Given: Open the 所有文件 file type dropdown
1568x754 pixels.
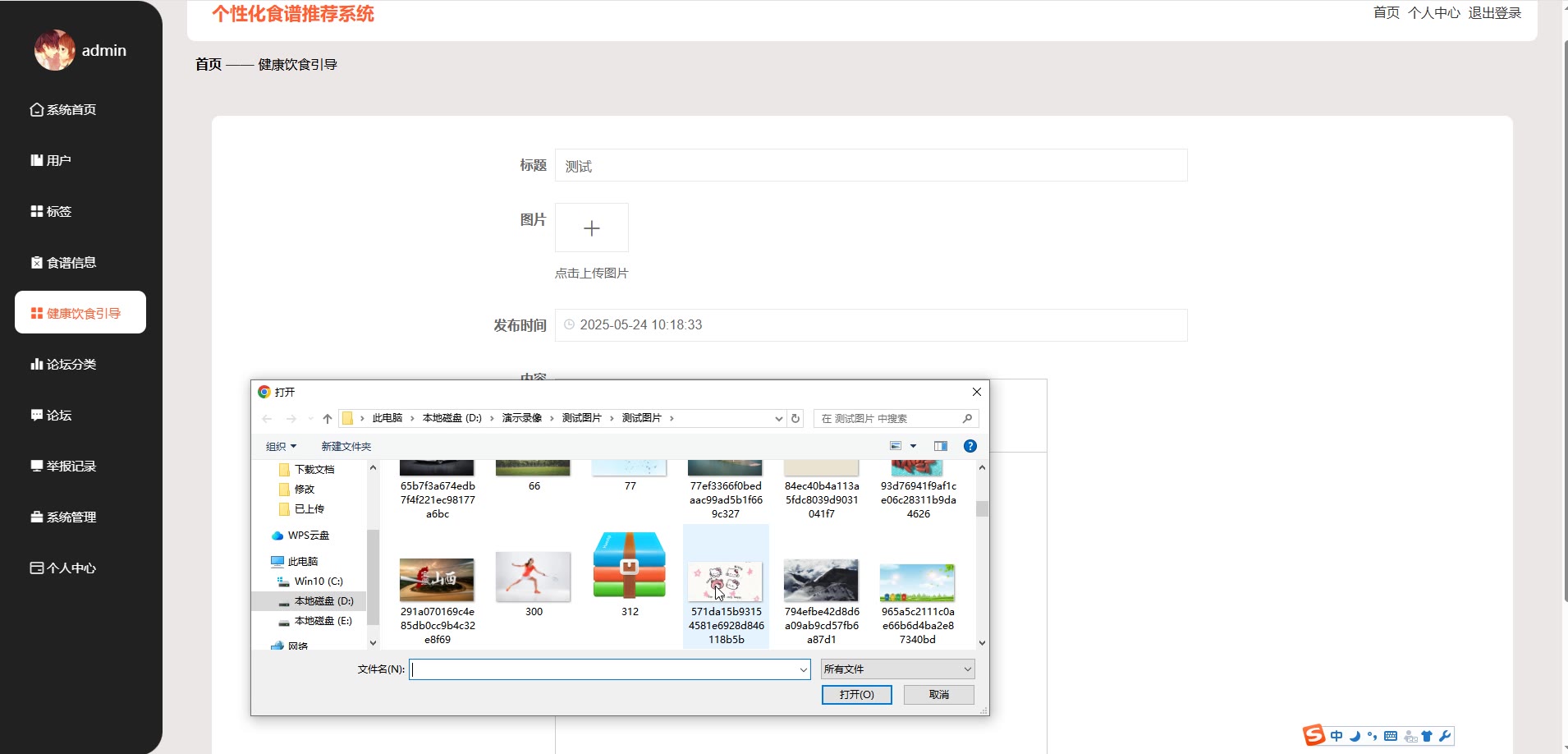Looking at the screenshot, I should [x=897, y=669].
